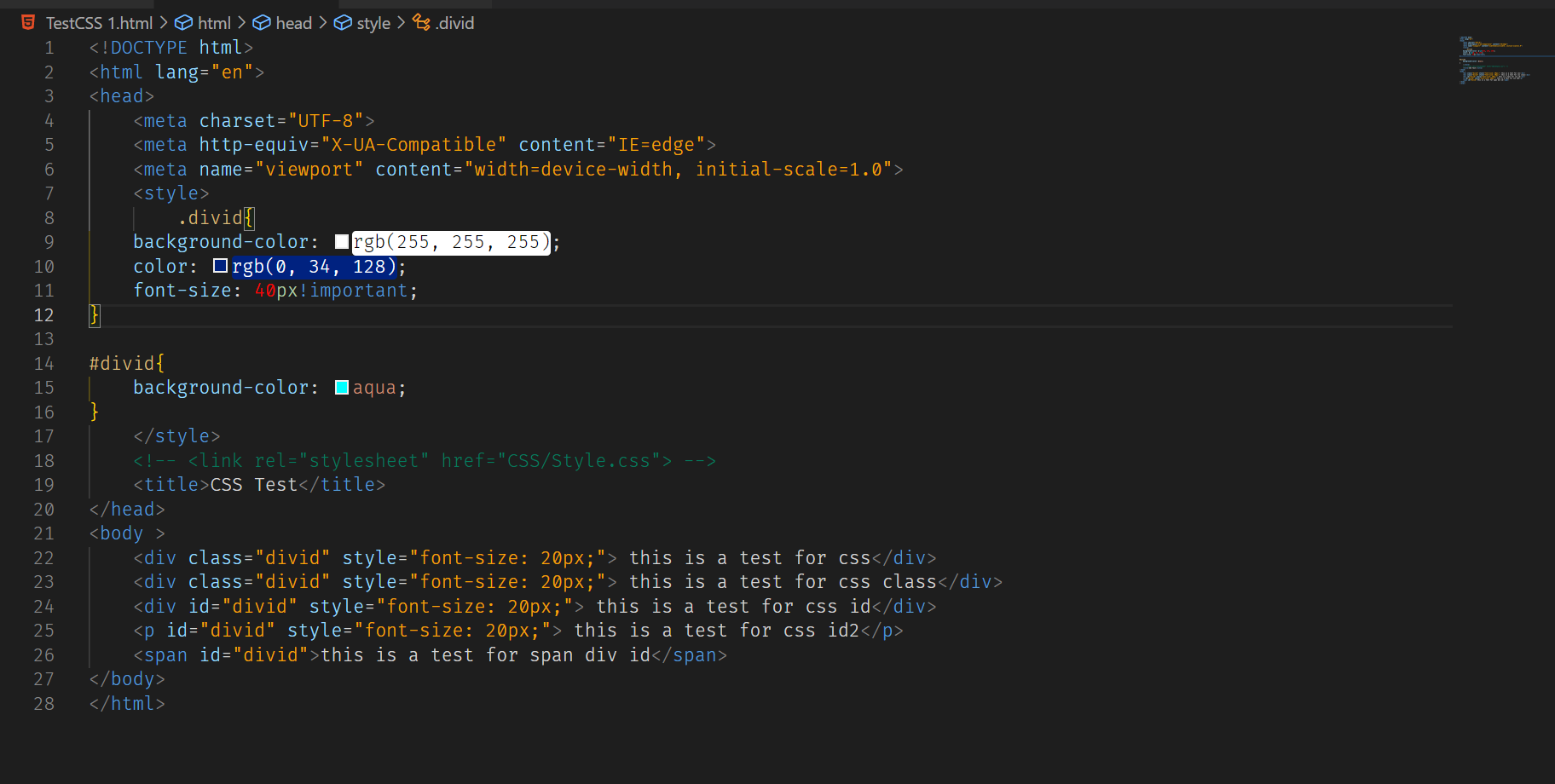This screenshot has height=784, width=1555.
Task: Click the opening <style> tag
Action: tap(171, 193)
